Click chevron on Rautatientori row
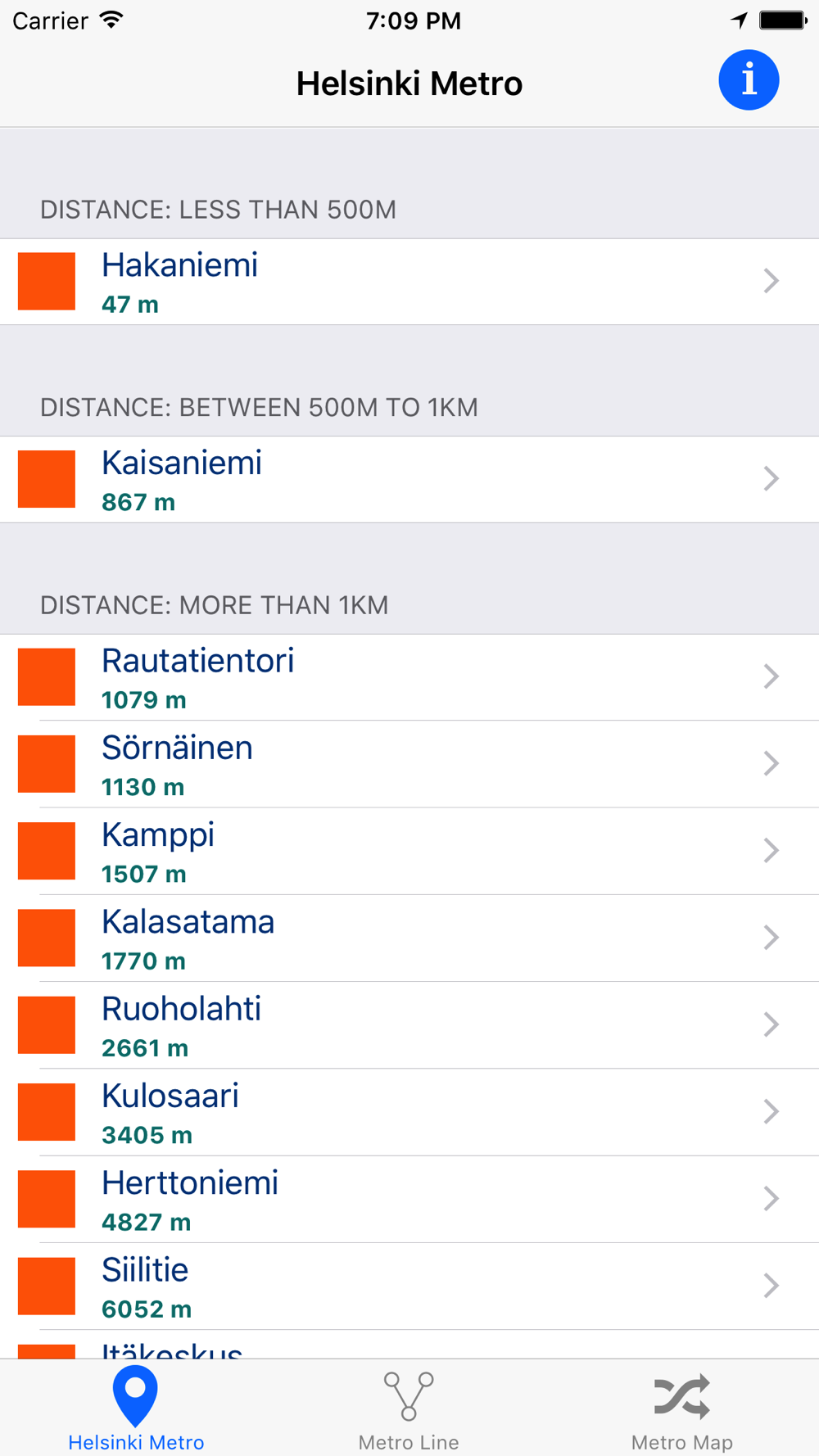Viewport: 819px width, 1456px height. tap(771, 676)
